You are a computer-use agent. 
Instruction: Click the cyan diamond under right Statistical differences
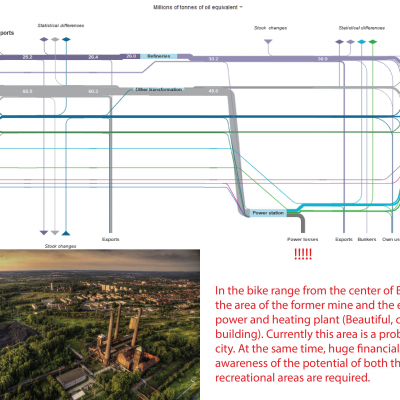point(362,42)
